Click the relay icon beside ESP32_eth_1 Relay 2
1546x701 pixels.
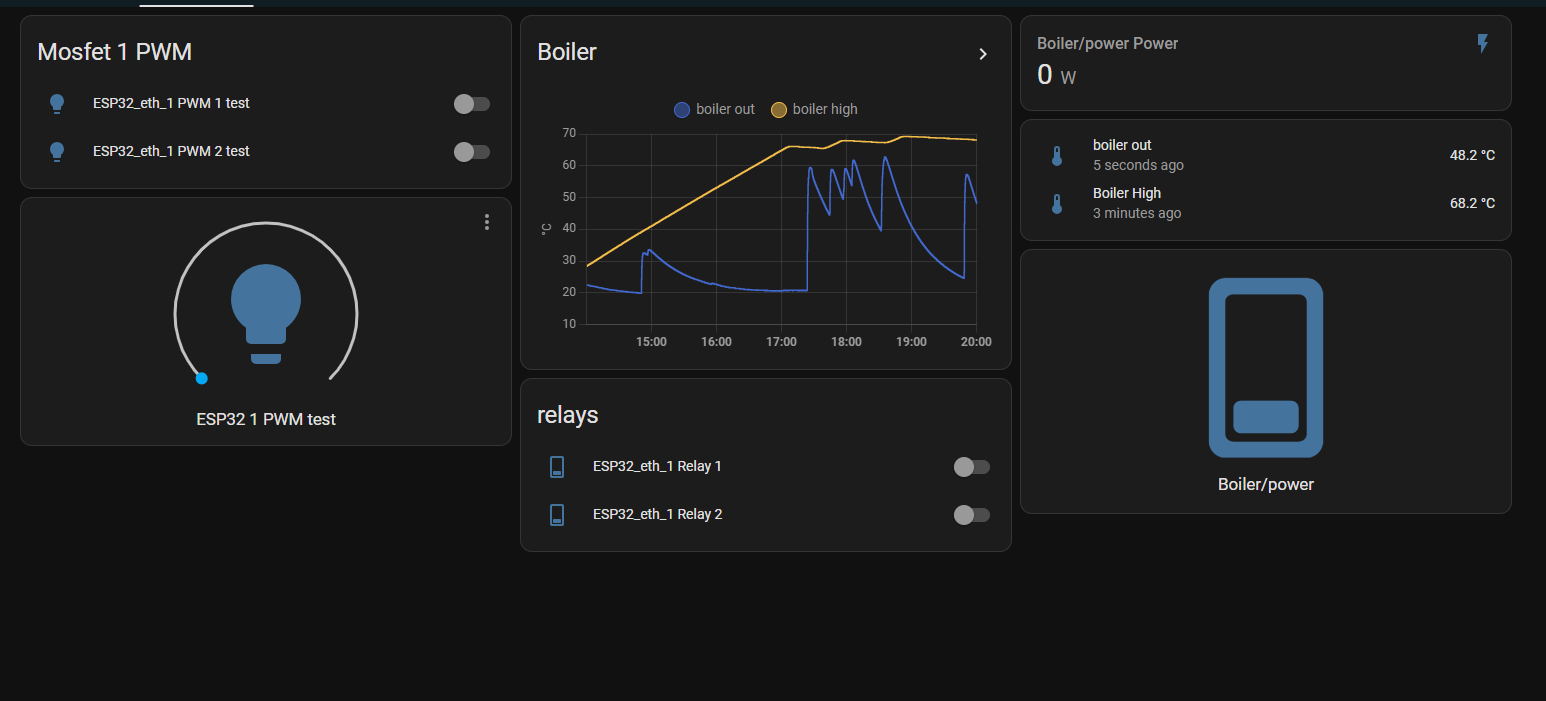point(557,514)
